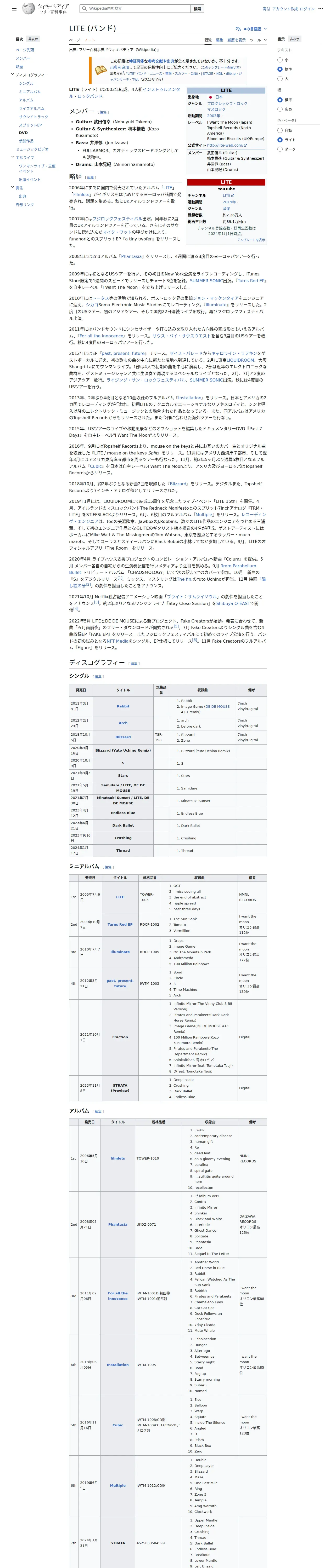
Task: Open the Turns Red EP link in table
Action: tap(120, 924)
